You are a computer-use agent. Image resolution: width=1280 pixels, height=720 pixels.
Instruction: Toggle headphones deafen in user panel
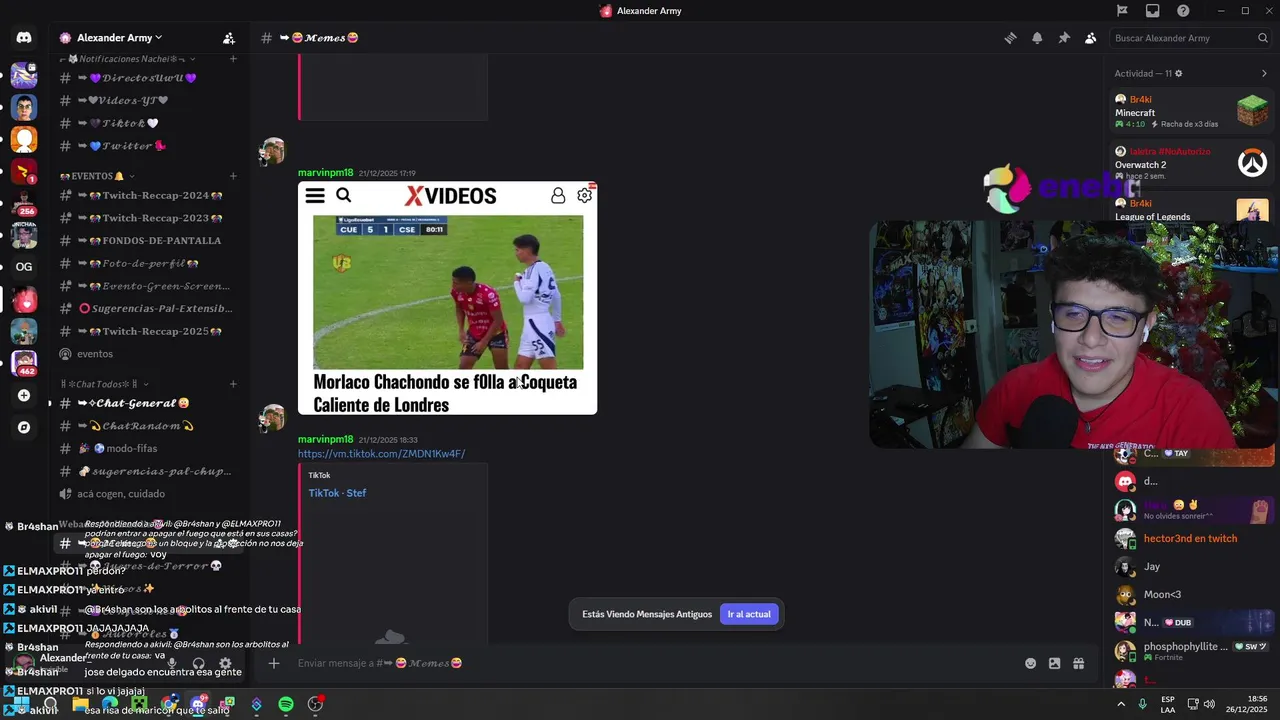pyautogui.click(x=198, y=663)
